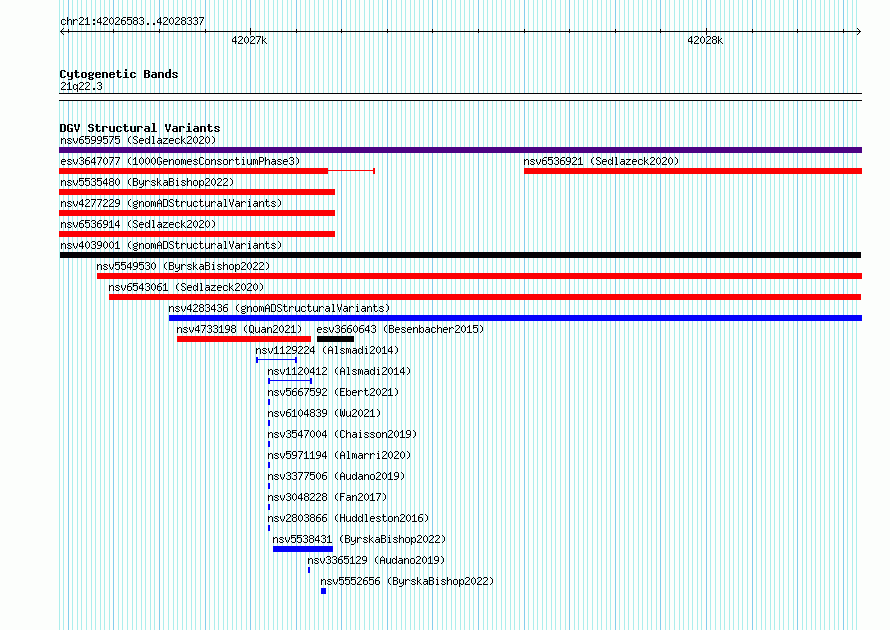Open nsv5535480 (ByrskaBishop2022) label

[x=147, y=182]
